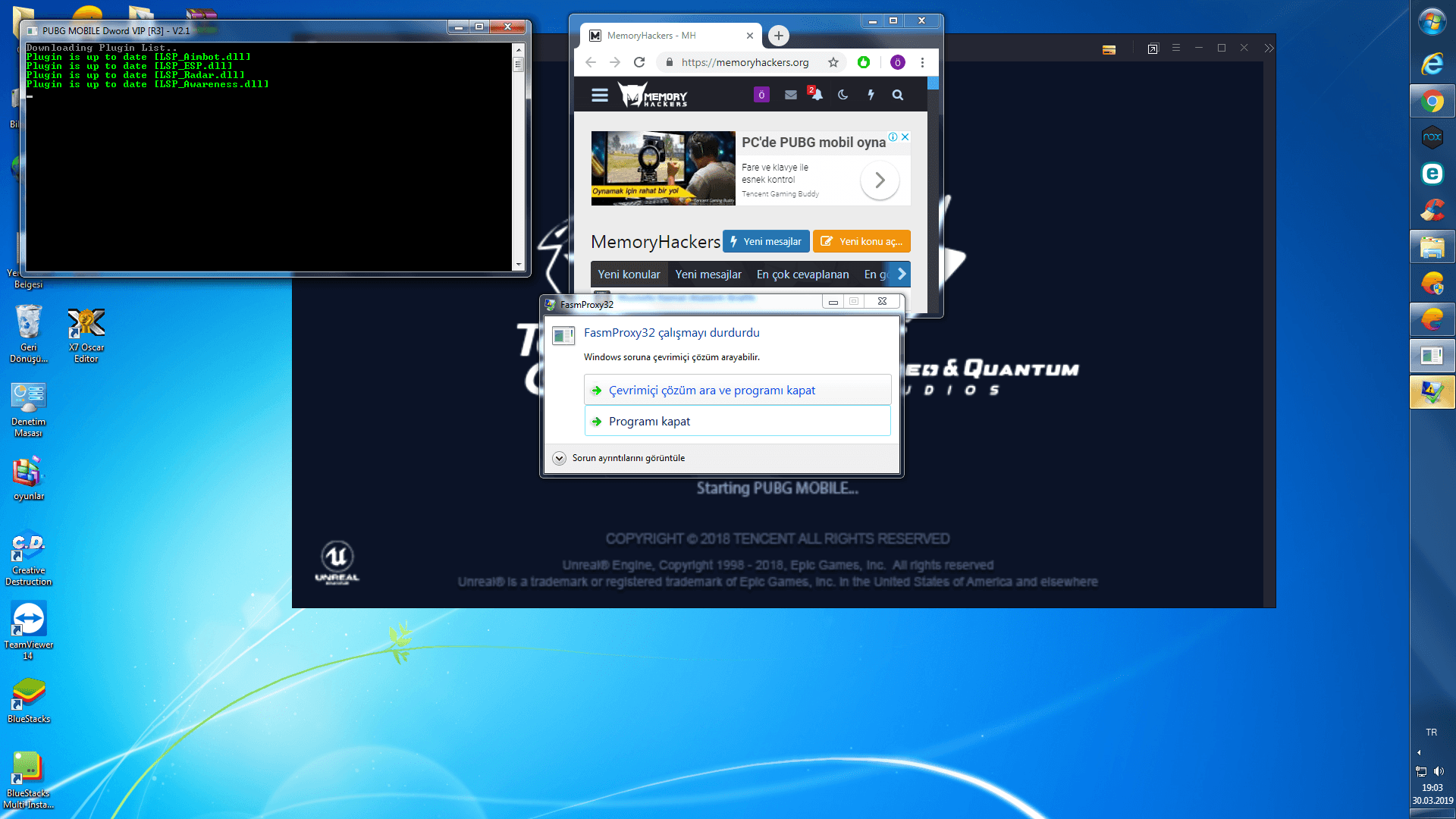Screen dimensions: 1456x819
Task: Select the X7 Oscar Editor desktop shortcut
Action: [86, 334]
